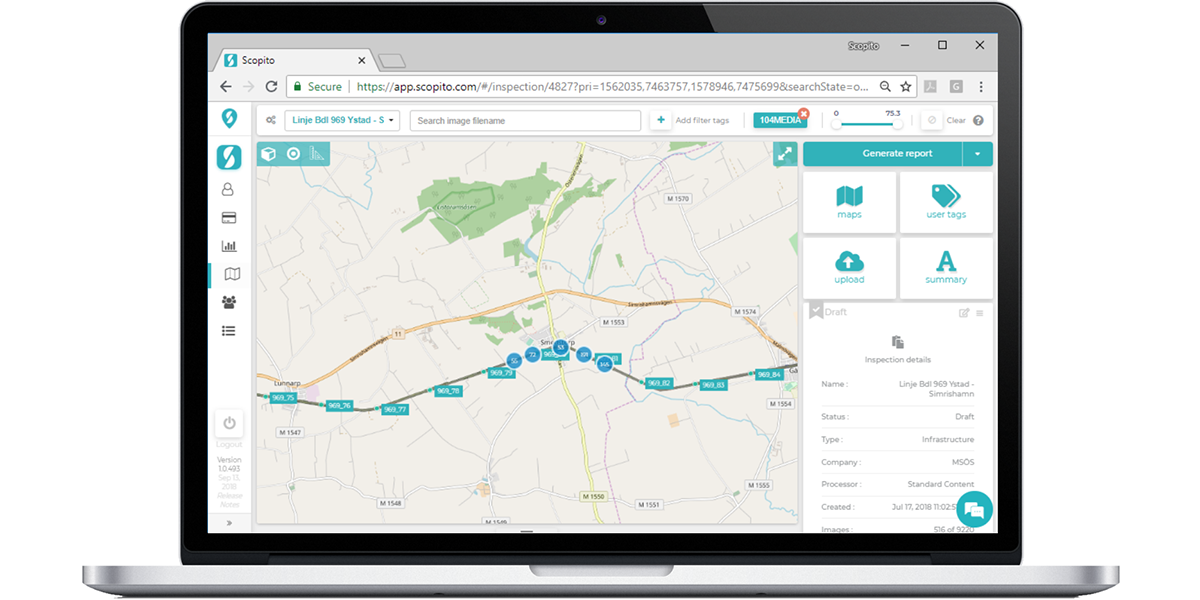Remove the 104MEDIA filter tag
This screenshot has height=600, width=1200.
803,114
